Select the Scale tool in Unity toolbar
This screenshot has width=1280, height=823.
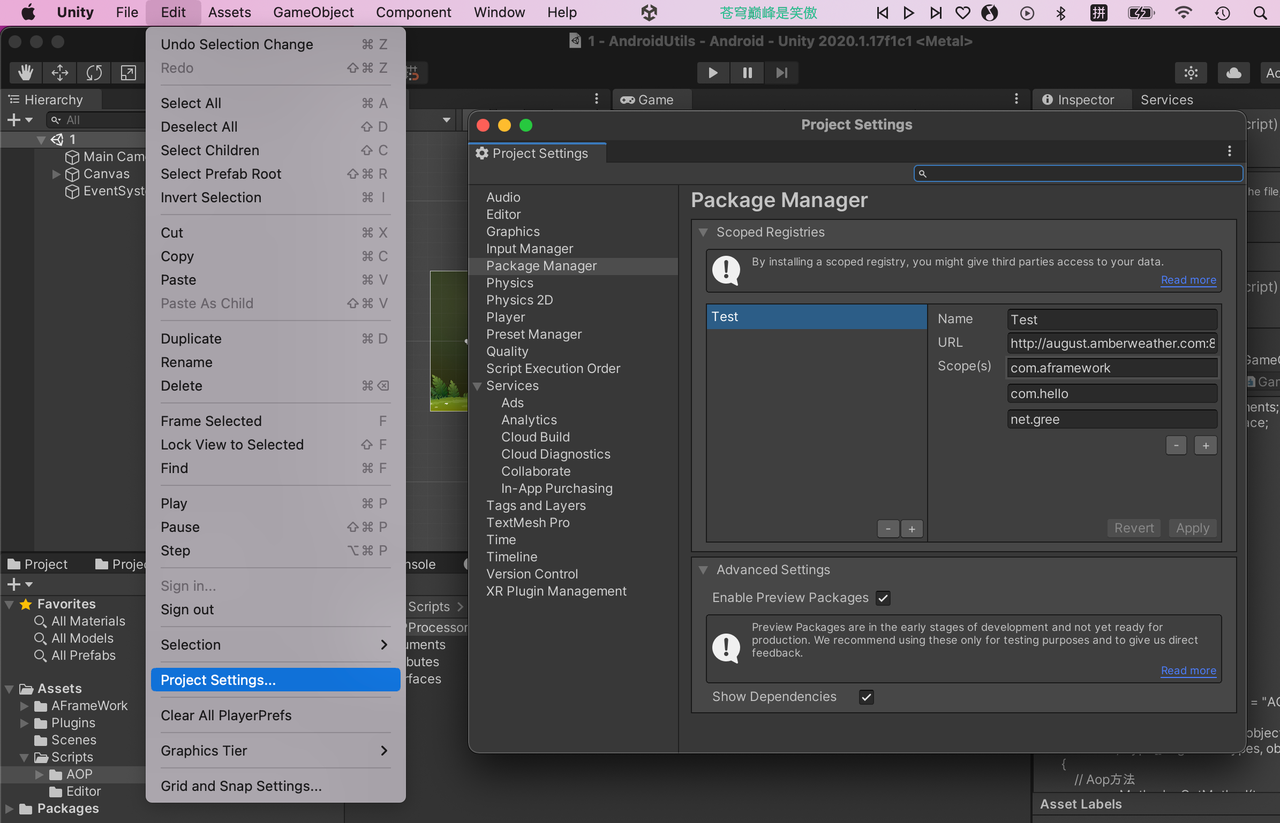128,72
